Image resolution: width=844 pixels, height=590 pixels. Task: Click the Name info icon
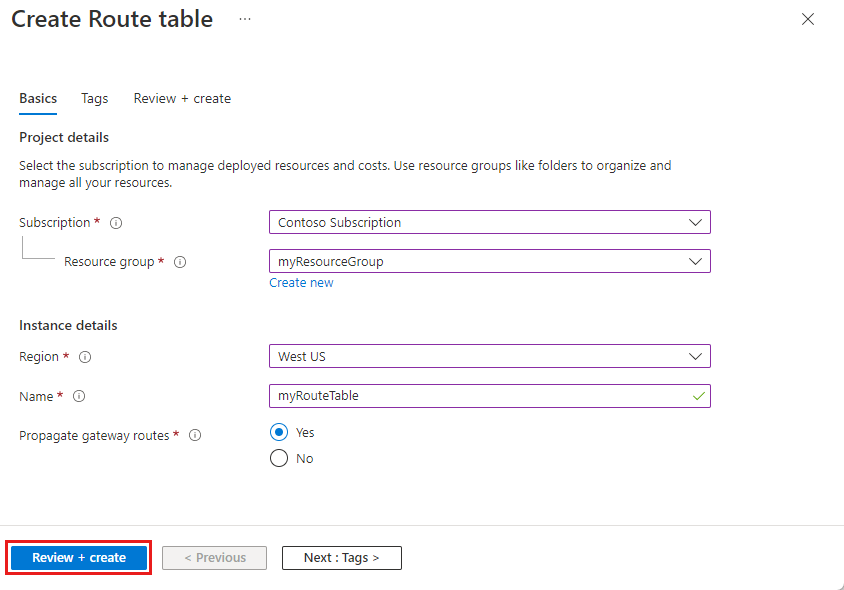point(78,396)
